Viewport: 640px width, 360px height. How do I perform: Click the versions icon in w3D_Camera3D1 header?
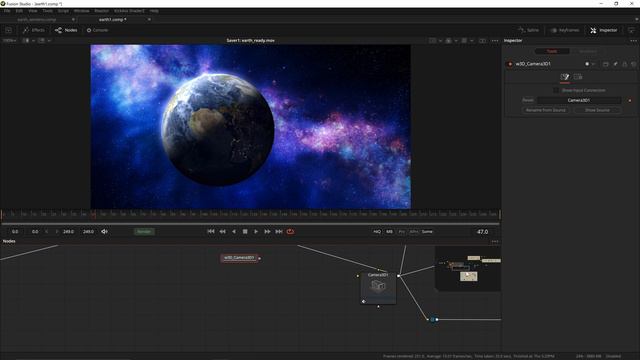coord(606,64)
